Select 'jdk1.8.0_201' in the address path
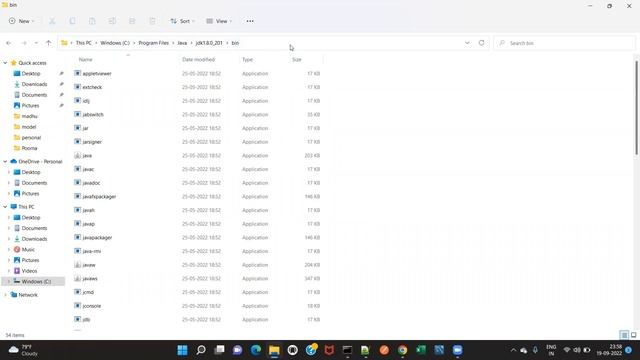 pyautogui.click(x=209, y=43)
